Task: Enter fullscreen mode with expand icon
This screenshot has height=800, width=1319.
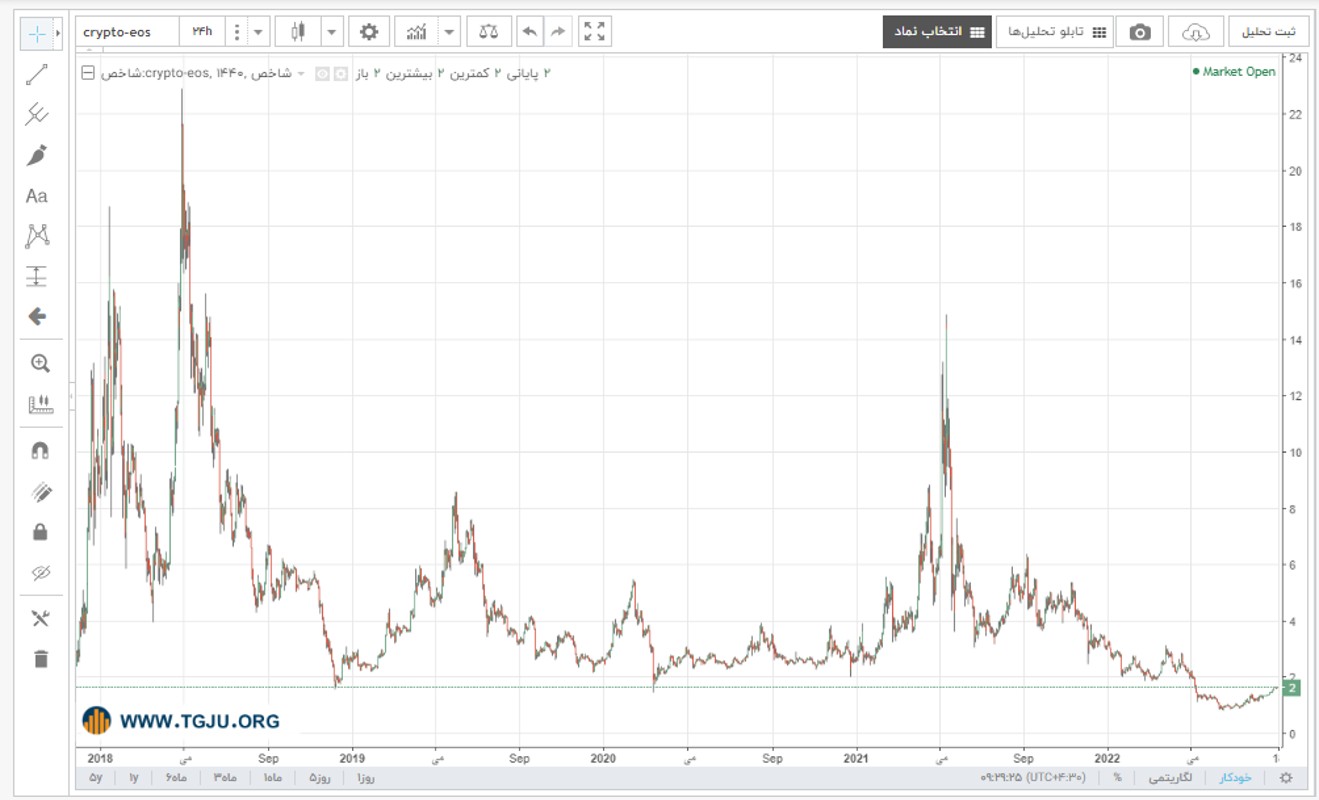Action: [595, 32]
